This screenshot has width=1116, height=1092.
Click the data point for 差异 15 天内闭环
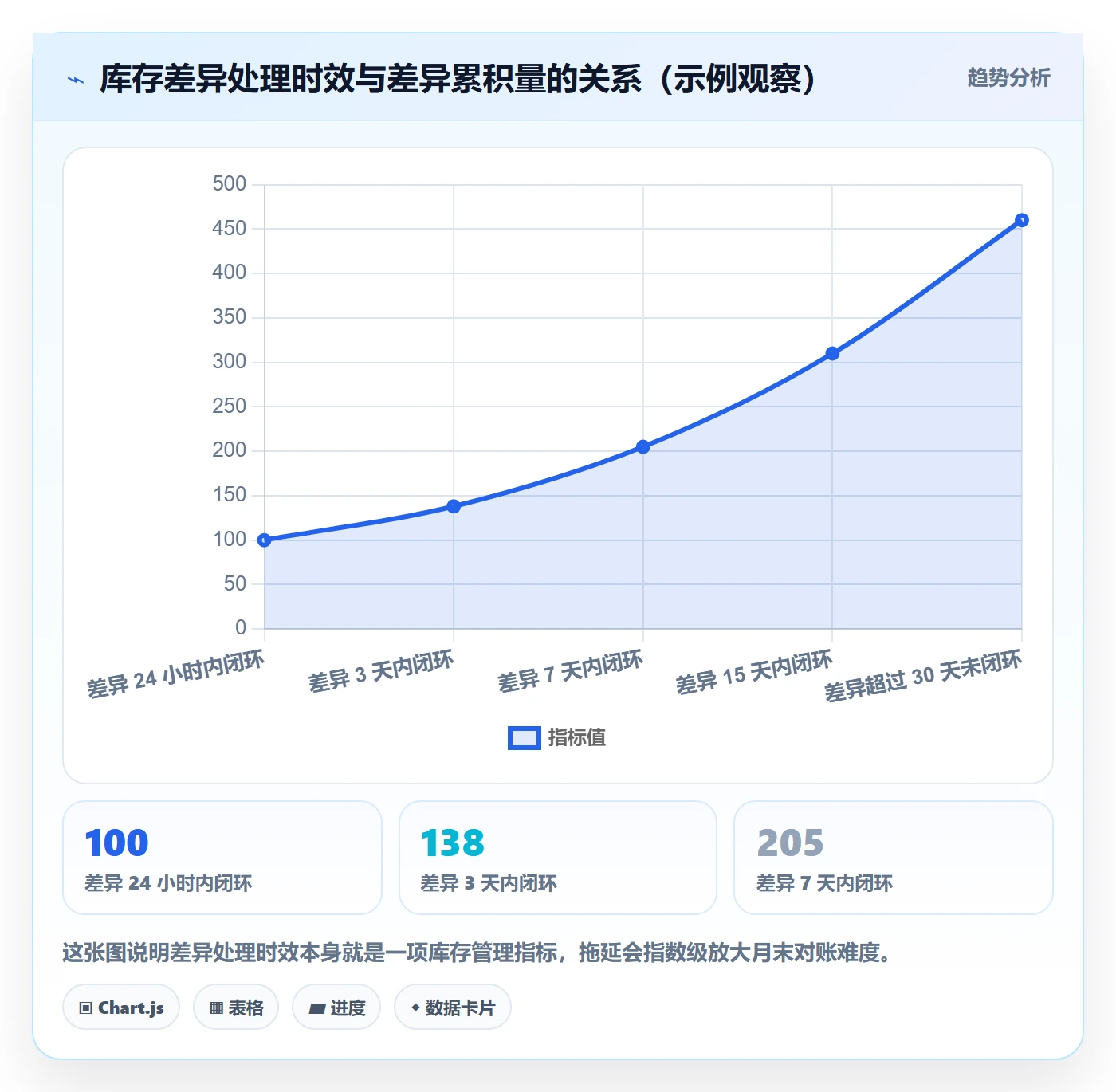(x=832, y=353)
